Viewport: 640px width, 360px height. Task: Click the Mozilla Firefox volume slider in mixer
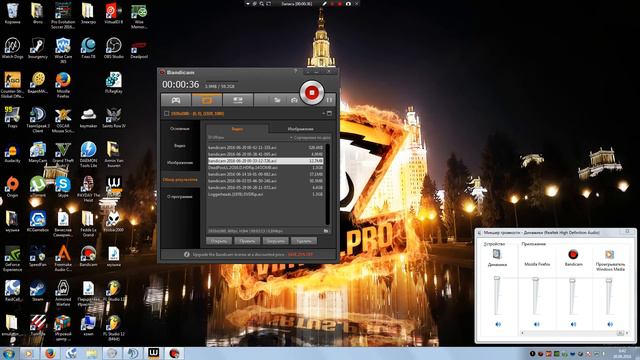[x=536, y=296]
